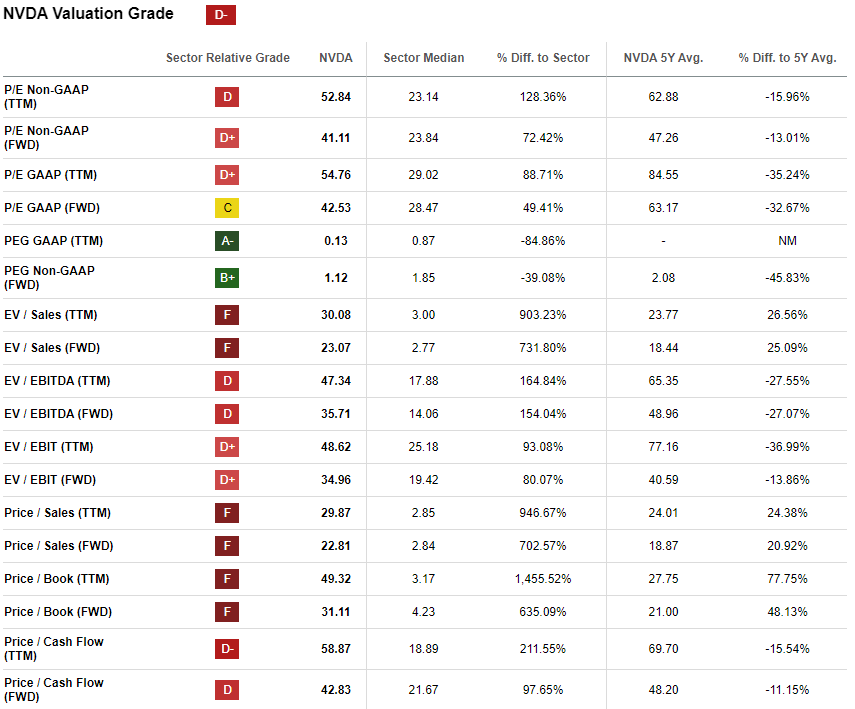Click the D grade badge for P/E Non-GAAP (TTM)
This screenshot has width=855, height=709.
click(x=227, y=97)
